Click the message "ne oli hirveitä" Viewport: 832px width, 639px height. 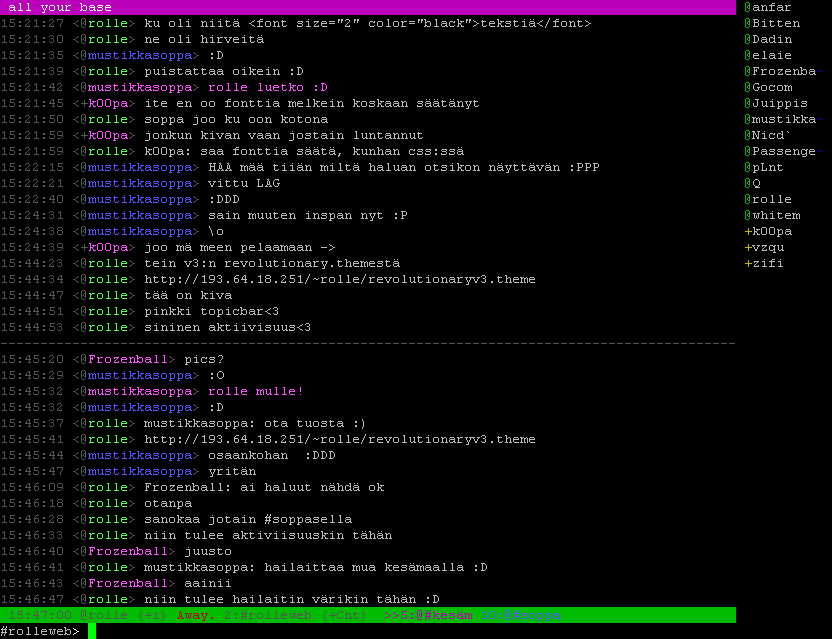pyautogui.click(x=204, y=39)
